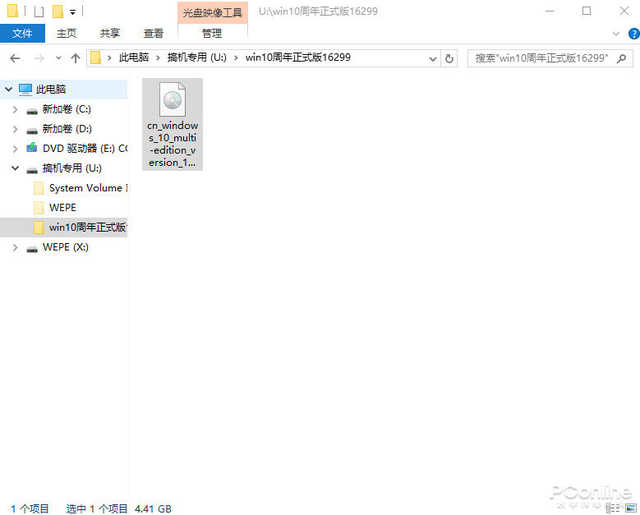This screenshot has width=640, height=515.
Task: Click the address bar folder icon
Action: coord(96,58)
